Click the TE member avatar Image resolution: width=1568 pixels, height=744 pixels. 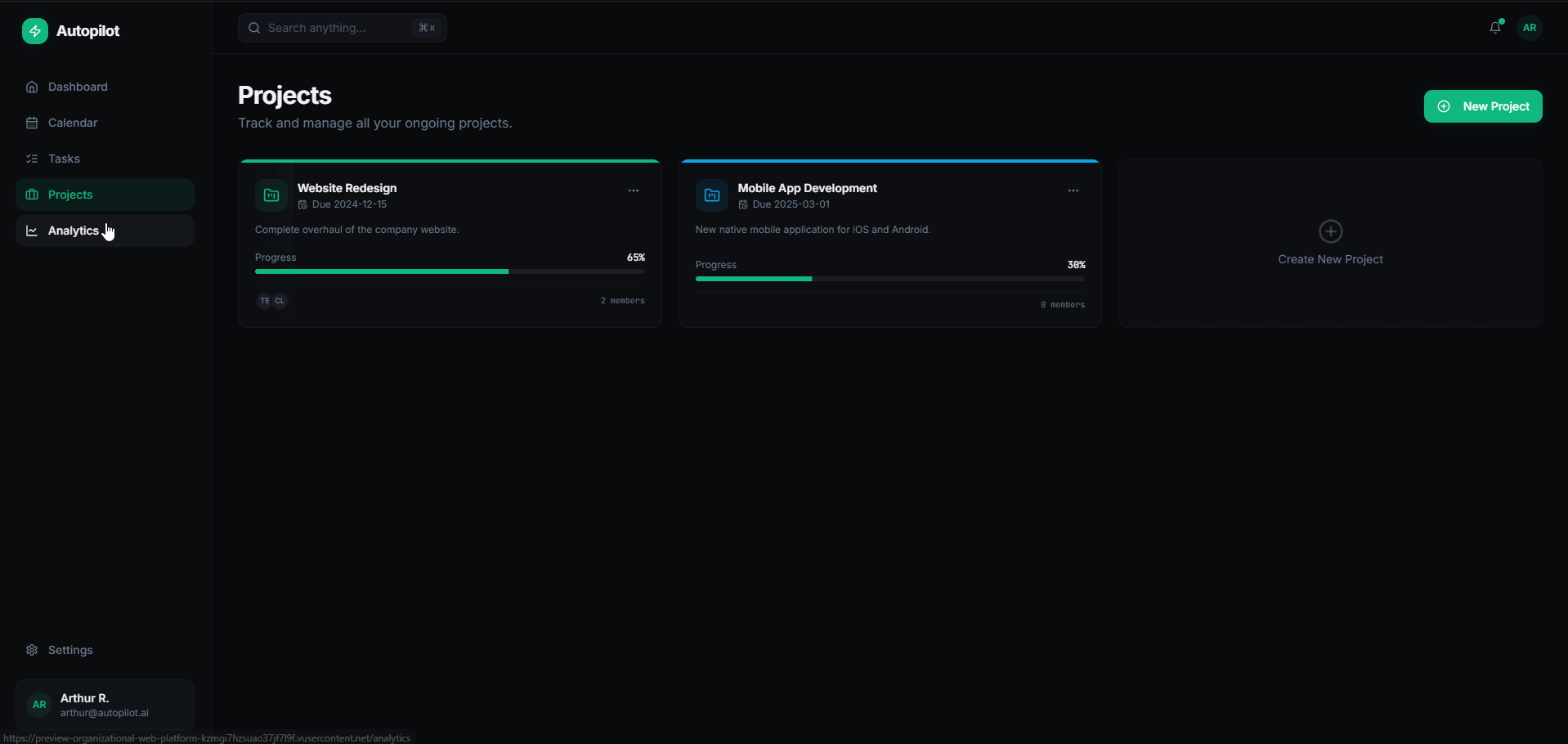pos(264,301)
